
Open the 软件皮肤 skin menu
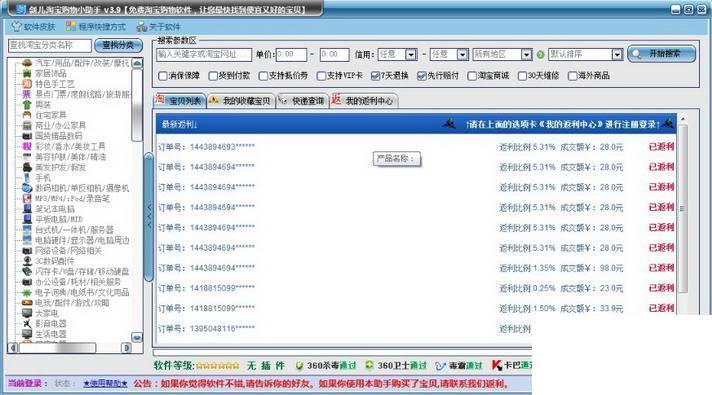(x=33, y=27)
